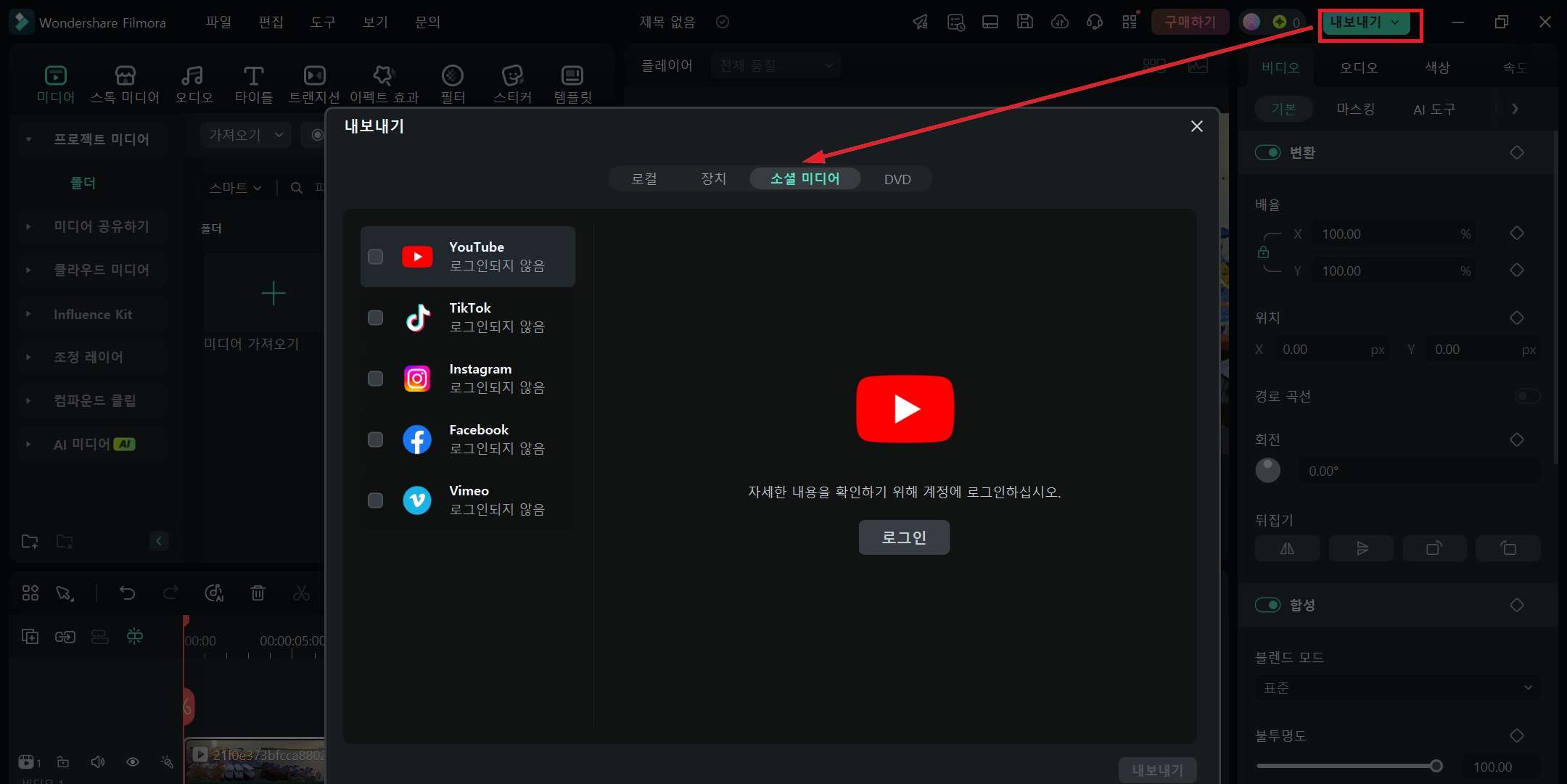Open the 스마트 sort dropdown

[235, 188]
